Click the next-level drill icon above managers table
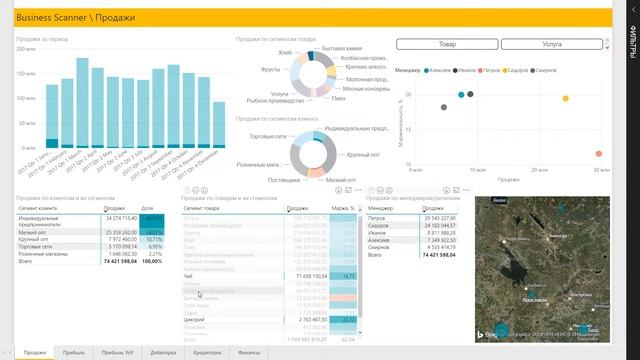 380,190
